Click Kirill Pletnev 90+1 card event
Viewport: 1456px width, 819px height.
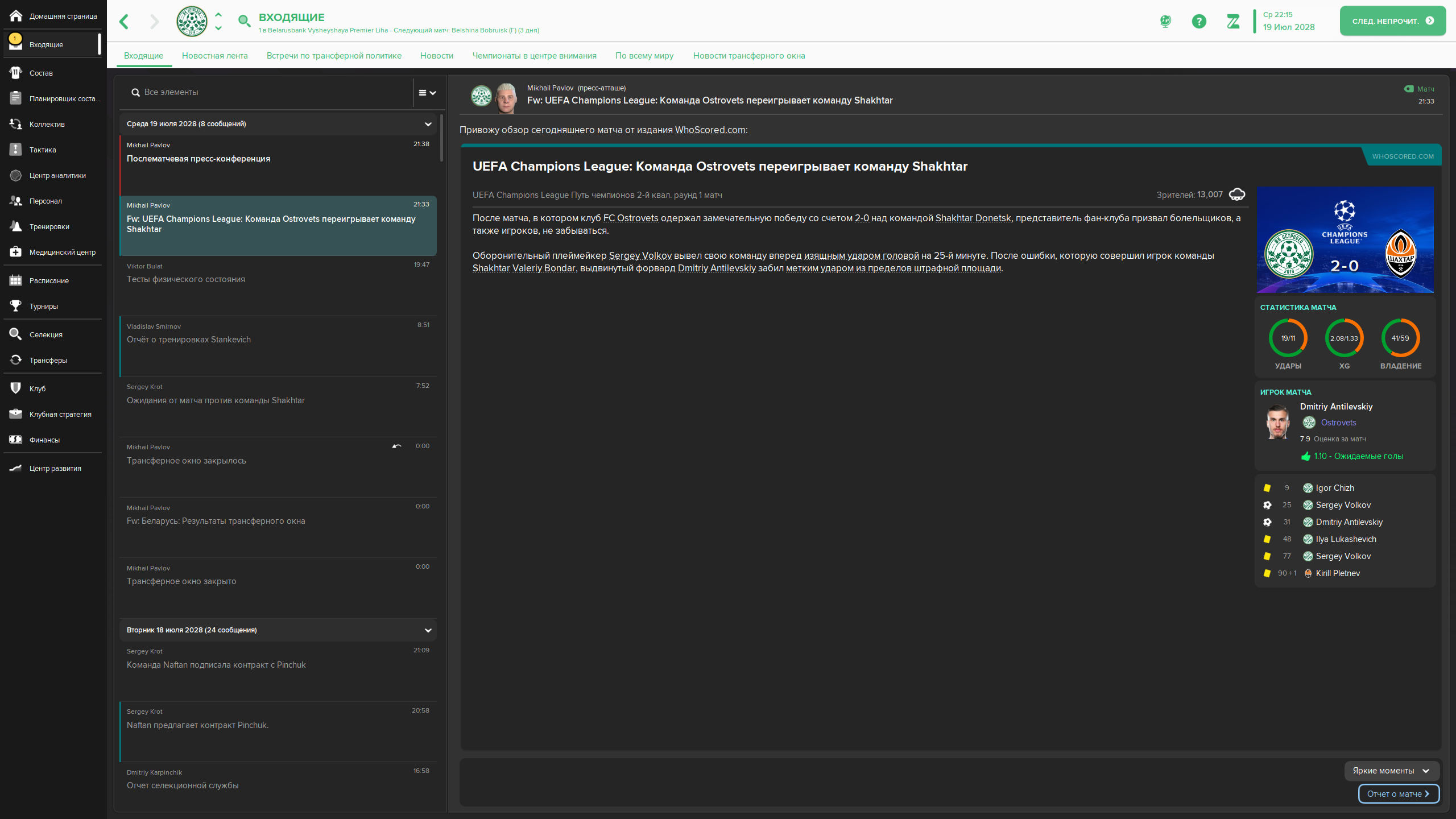pos(1345,573)
